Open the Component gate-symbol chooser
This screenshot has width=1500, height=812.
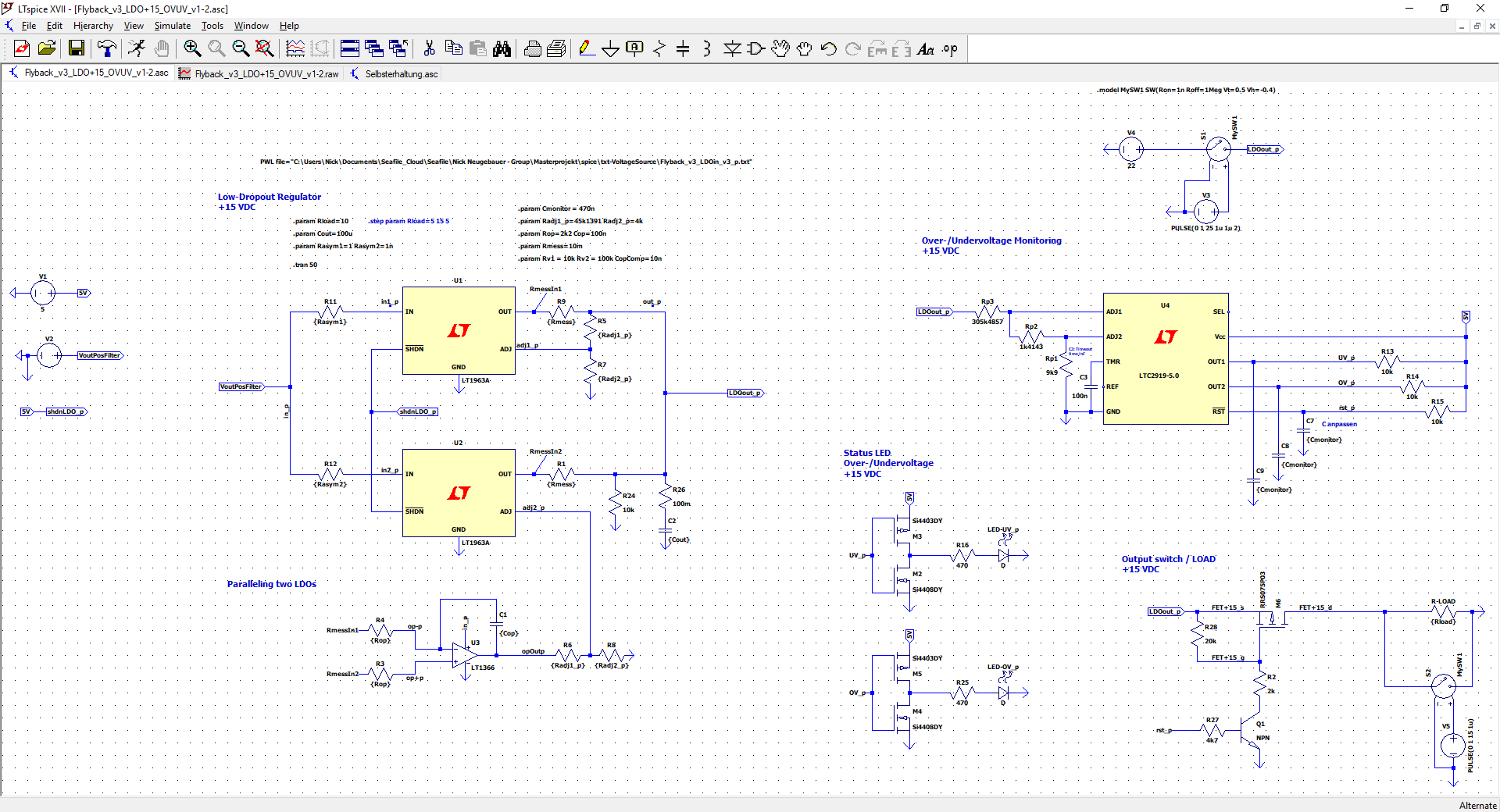756,48
